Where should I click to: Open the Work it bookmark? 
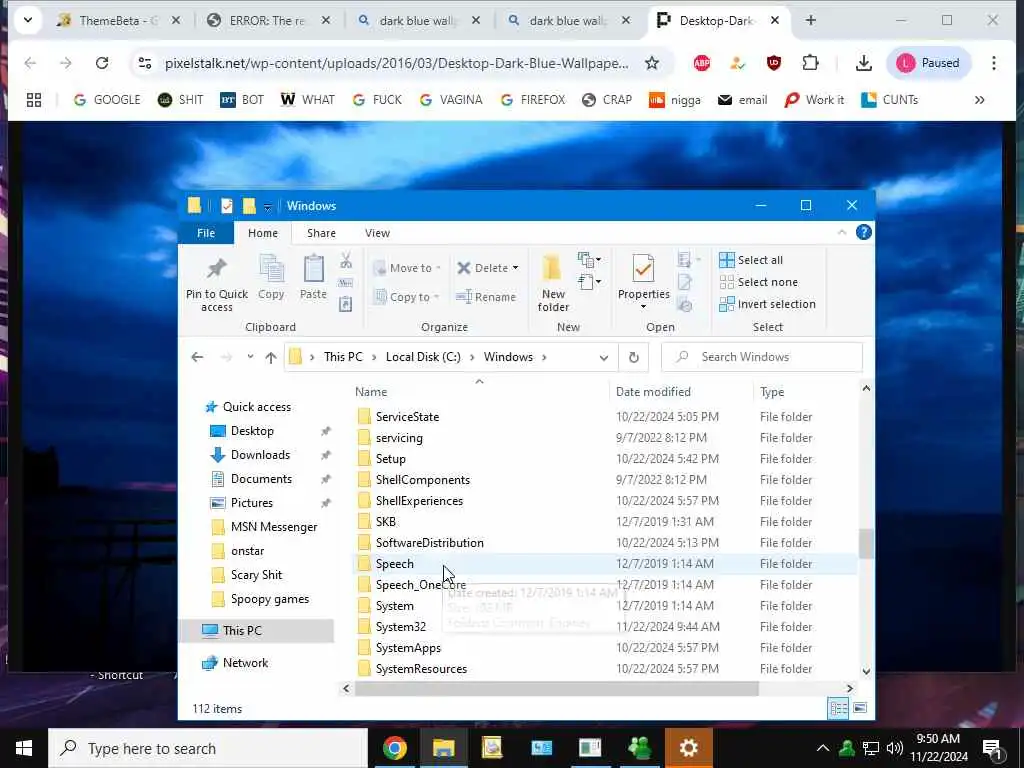point(814,100)
